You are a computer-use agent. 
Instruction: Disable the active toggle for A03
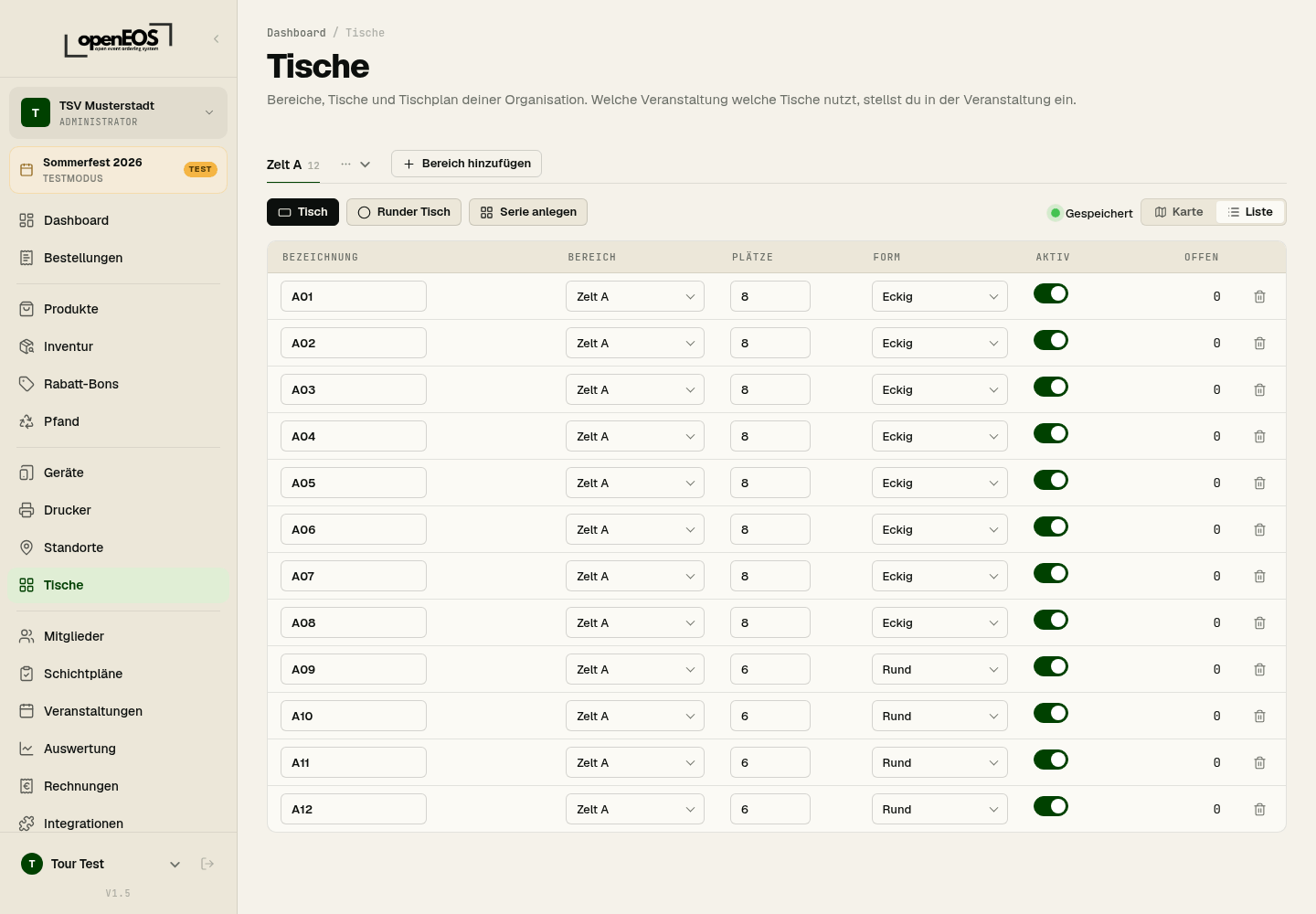point(1051,387)
